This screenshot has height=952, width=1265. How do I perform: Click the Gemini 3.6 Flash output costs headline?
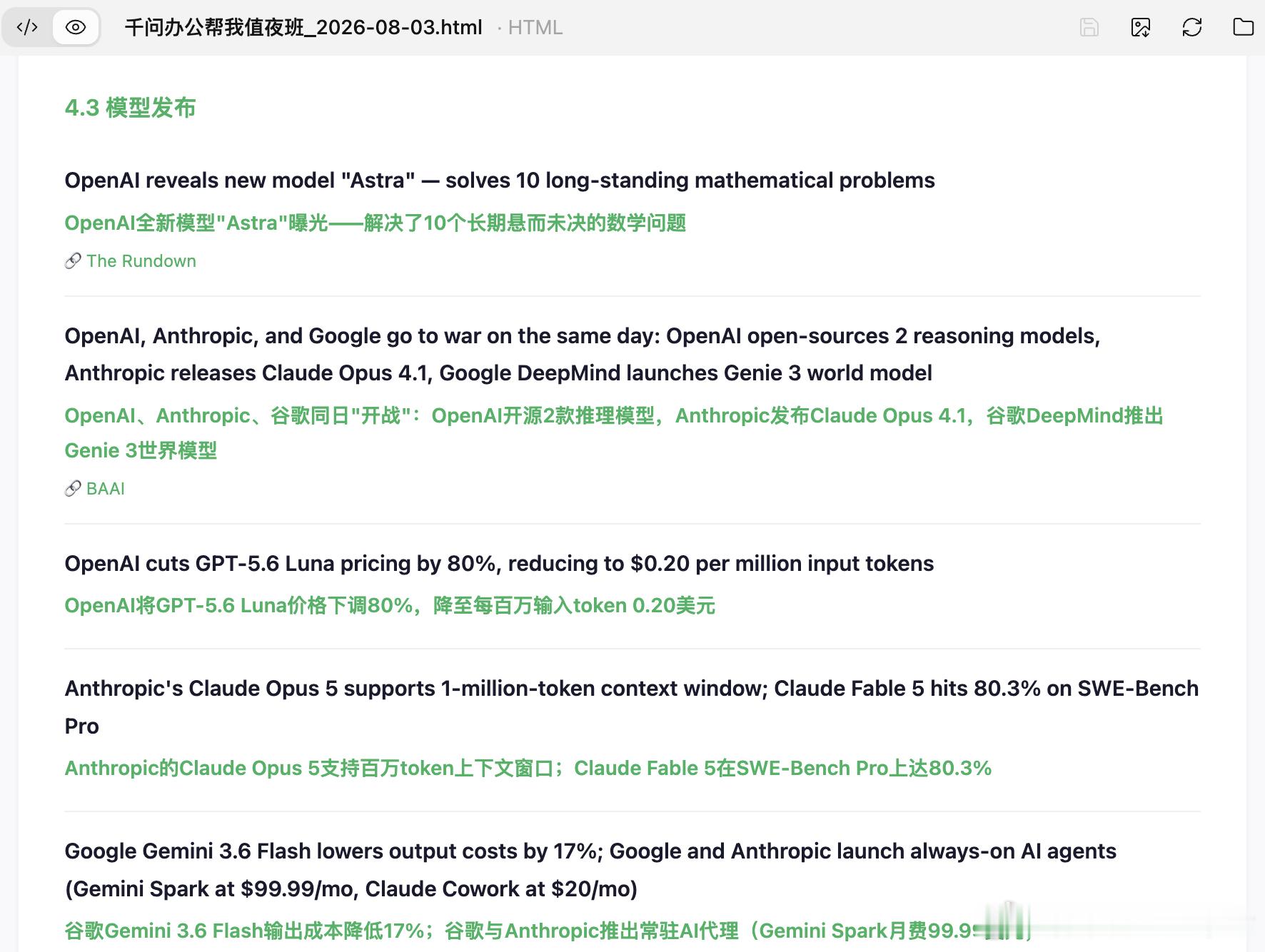point(590,870)
